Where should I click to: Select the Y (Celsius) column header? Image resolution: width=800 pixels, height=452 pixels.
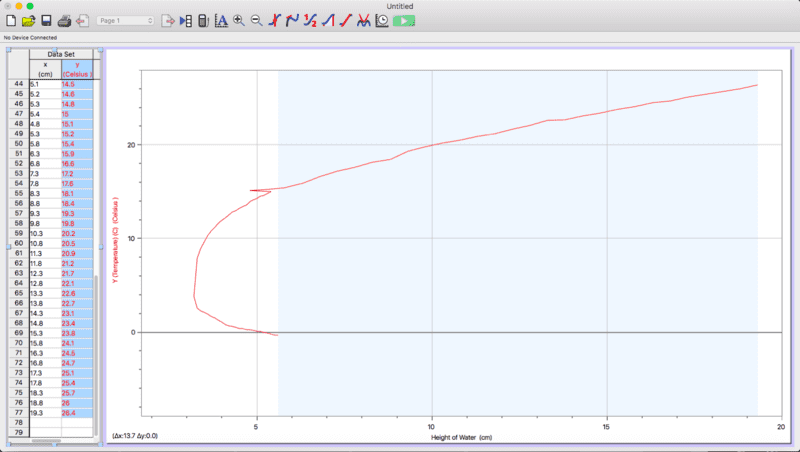[x=77, y=69]
